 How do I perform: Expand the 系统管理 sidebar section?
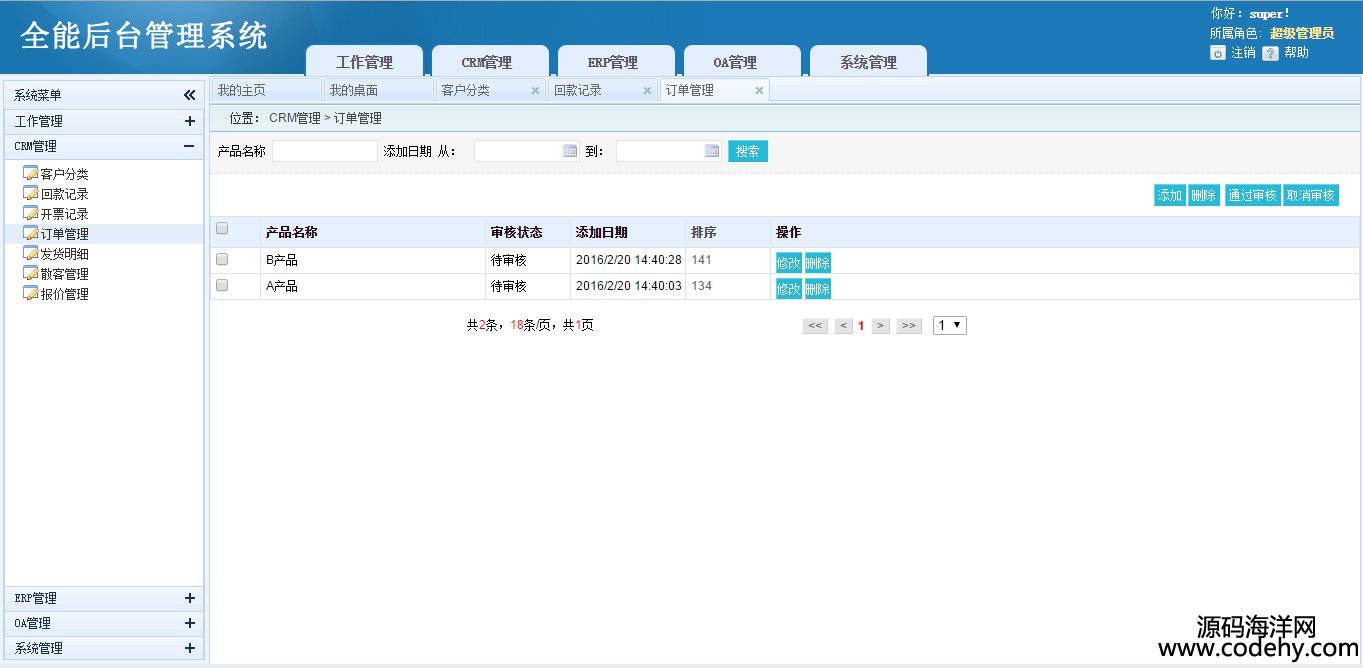(x=190, y=648)
